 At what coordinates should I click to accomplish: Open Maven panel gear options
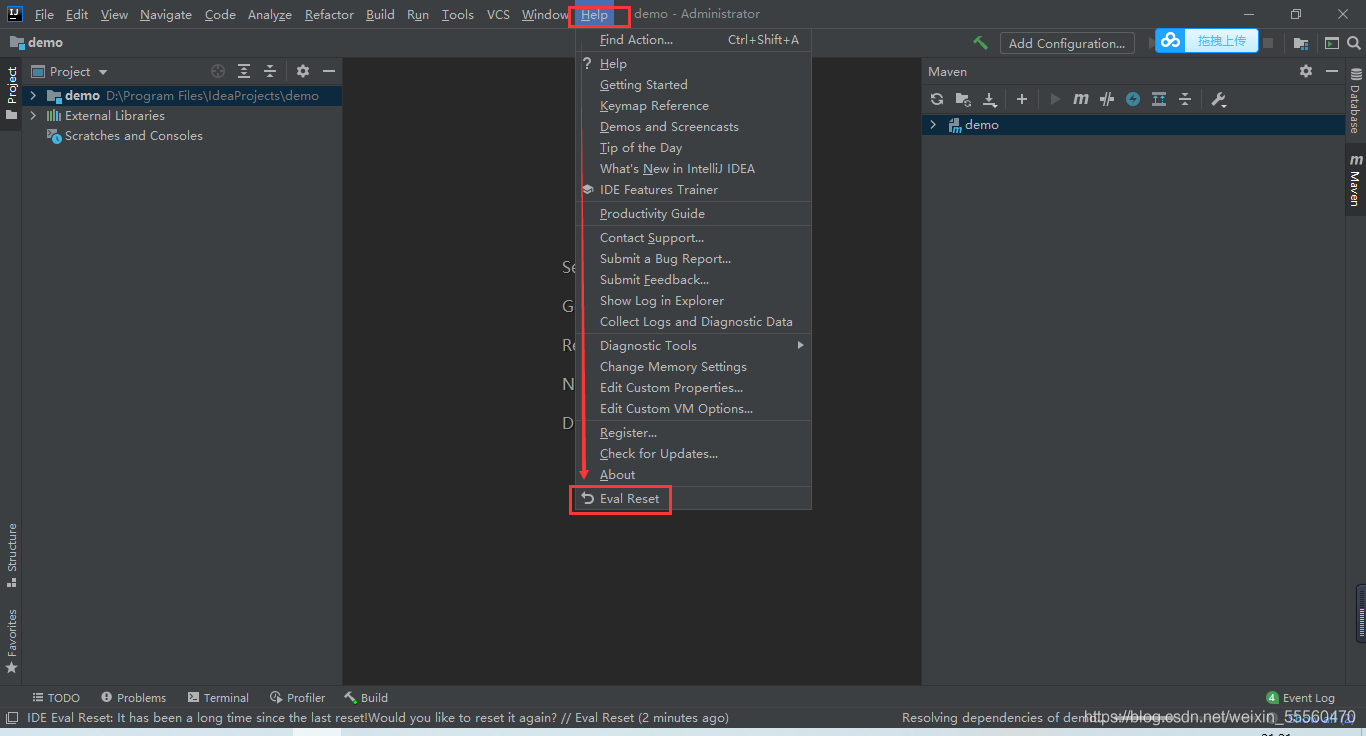tap(1306, 71)
